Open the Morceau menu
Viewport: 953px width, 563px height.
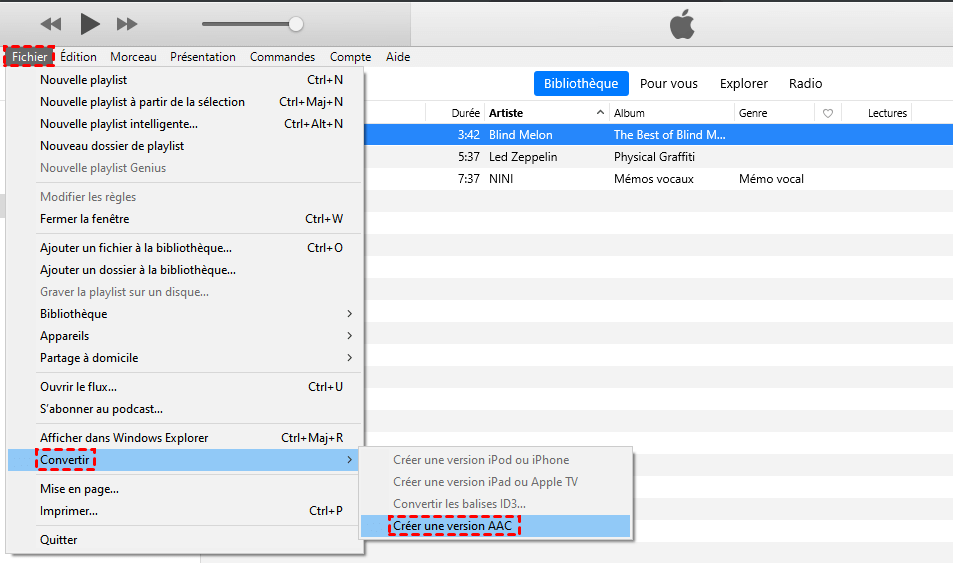click(x=133, y=57)
